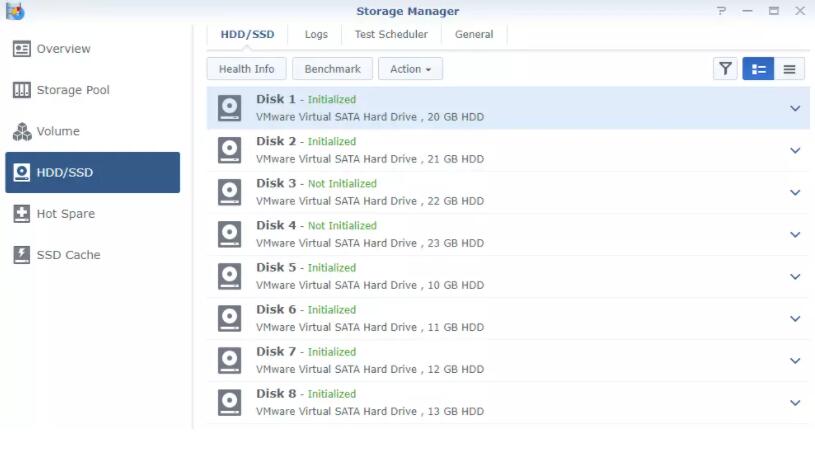Click the Overview sidebar icon
The height and width of the screenshot is (449, 815).
(x=21, y=49)
